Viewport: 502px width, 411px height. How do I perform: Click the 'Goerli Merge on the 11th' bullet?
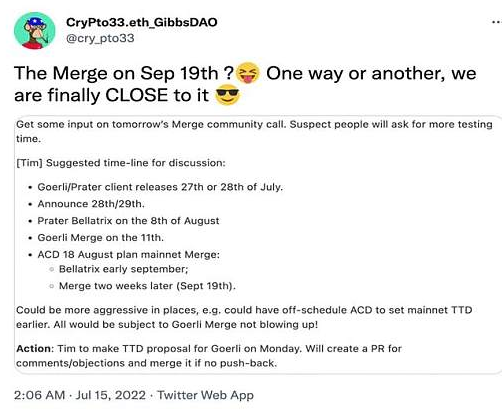click(101, 238)
